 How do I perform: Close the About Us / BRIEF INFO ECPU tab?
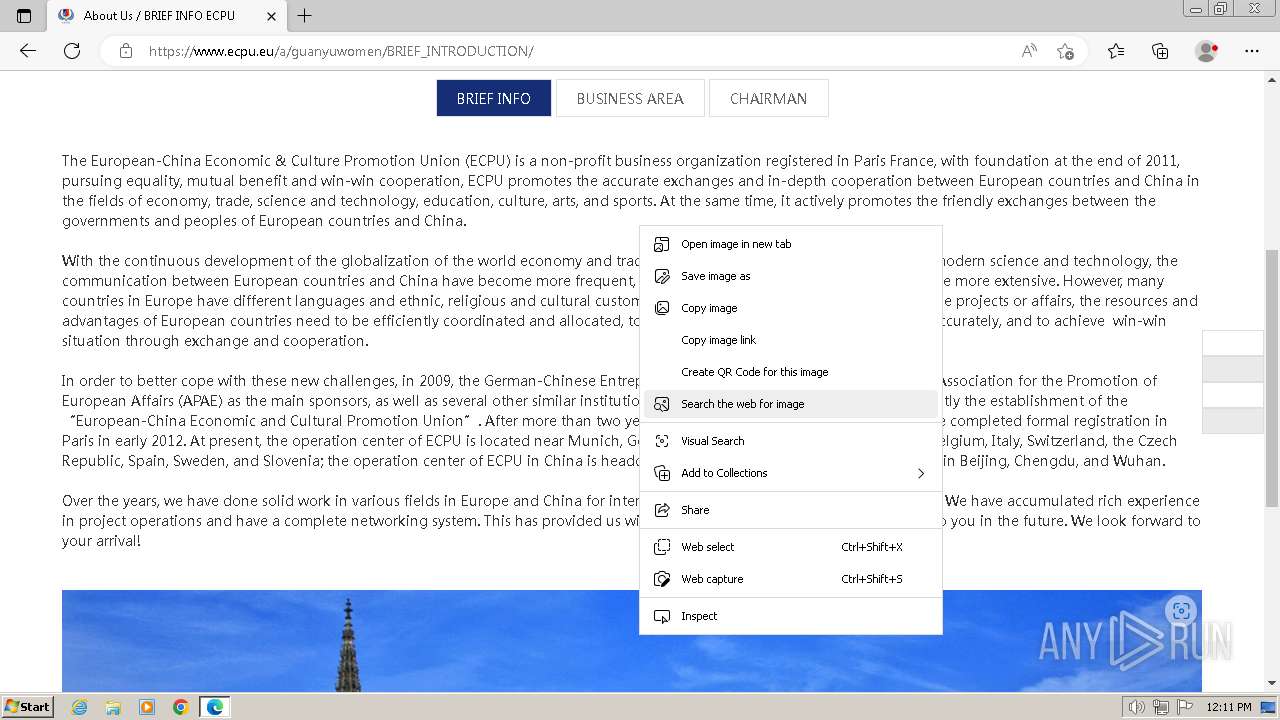click(272, 16)
